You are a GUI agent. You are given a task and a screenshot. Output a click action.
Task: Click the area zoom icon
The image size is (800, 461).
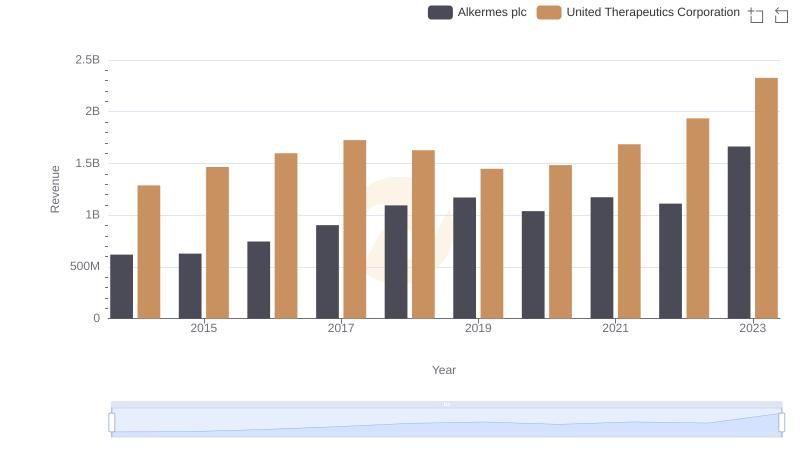coord(756,15)
